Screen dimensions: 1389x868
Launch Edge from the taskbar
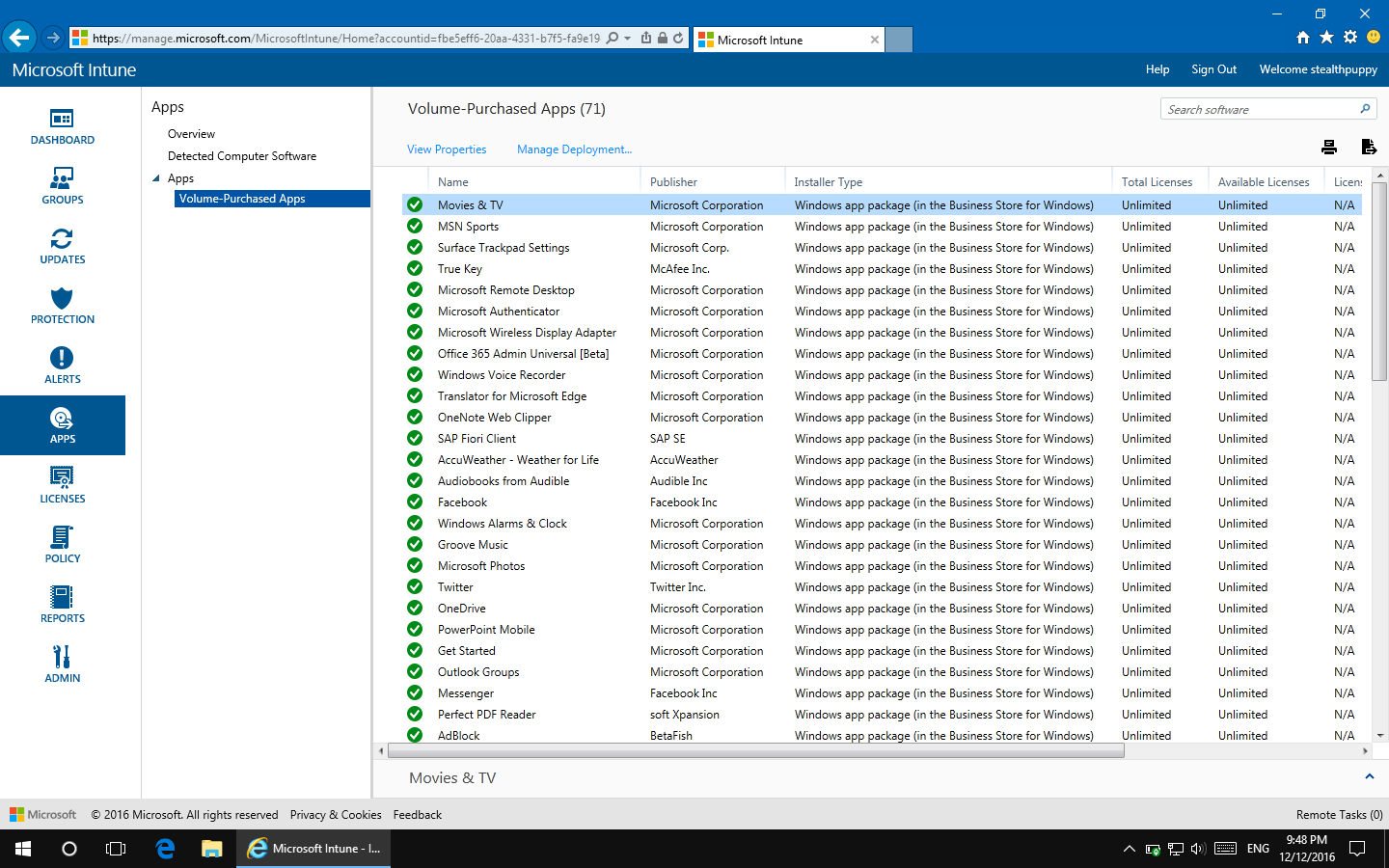click(x=165, y=849)
